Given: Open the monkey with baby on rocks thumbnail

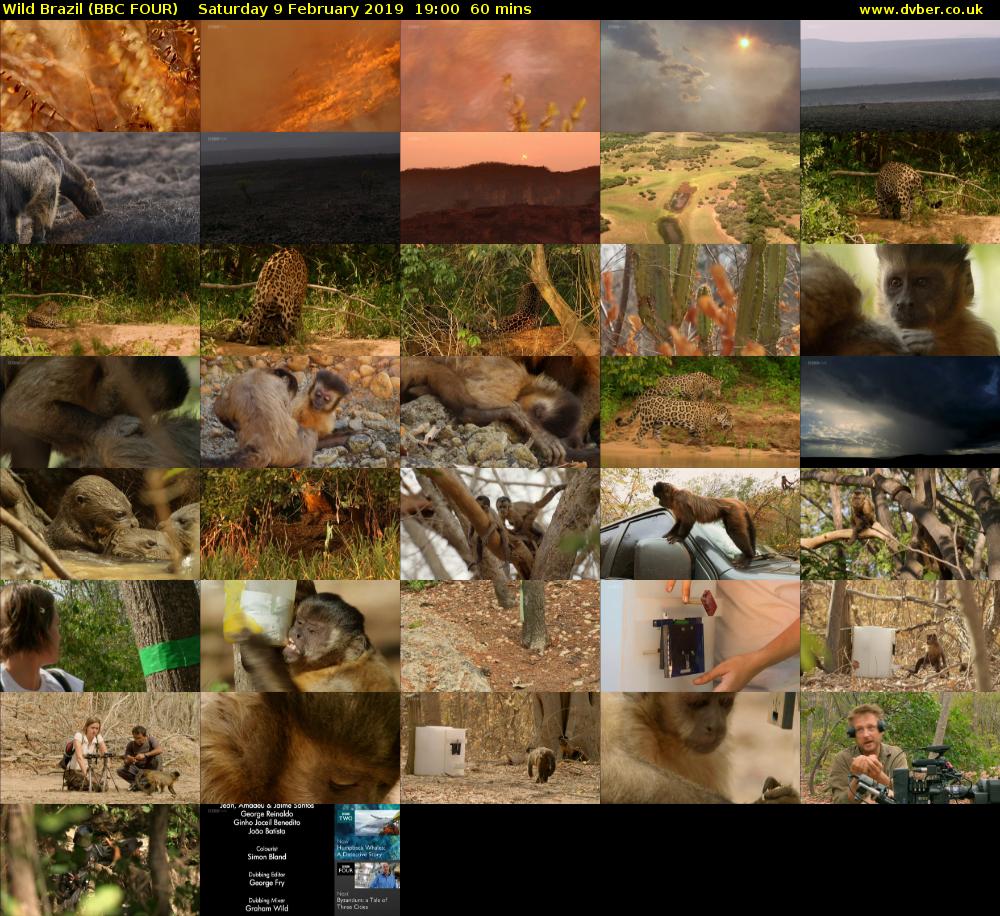Looking at the screenshot, I should (x=300, y=412).
